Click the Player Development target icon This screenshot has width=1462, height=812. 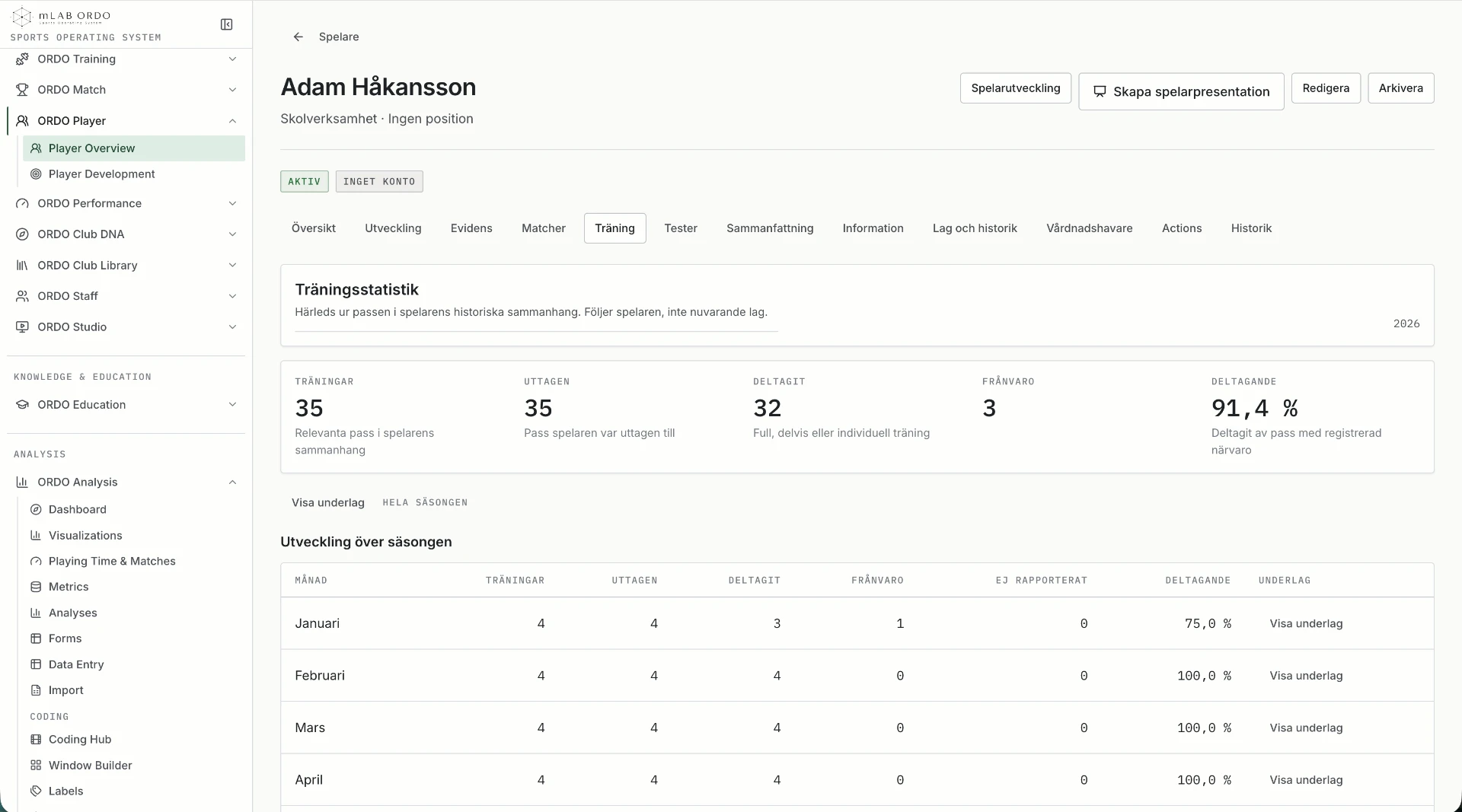[36, 174]
